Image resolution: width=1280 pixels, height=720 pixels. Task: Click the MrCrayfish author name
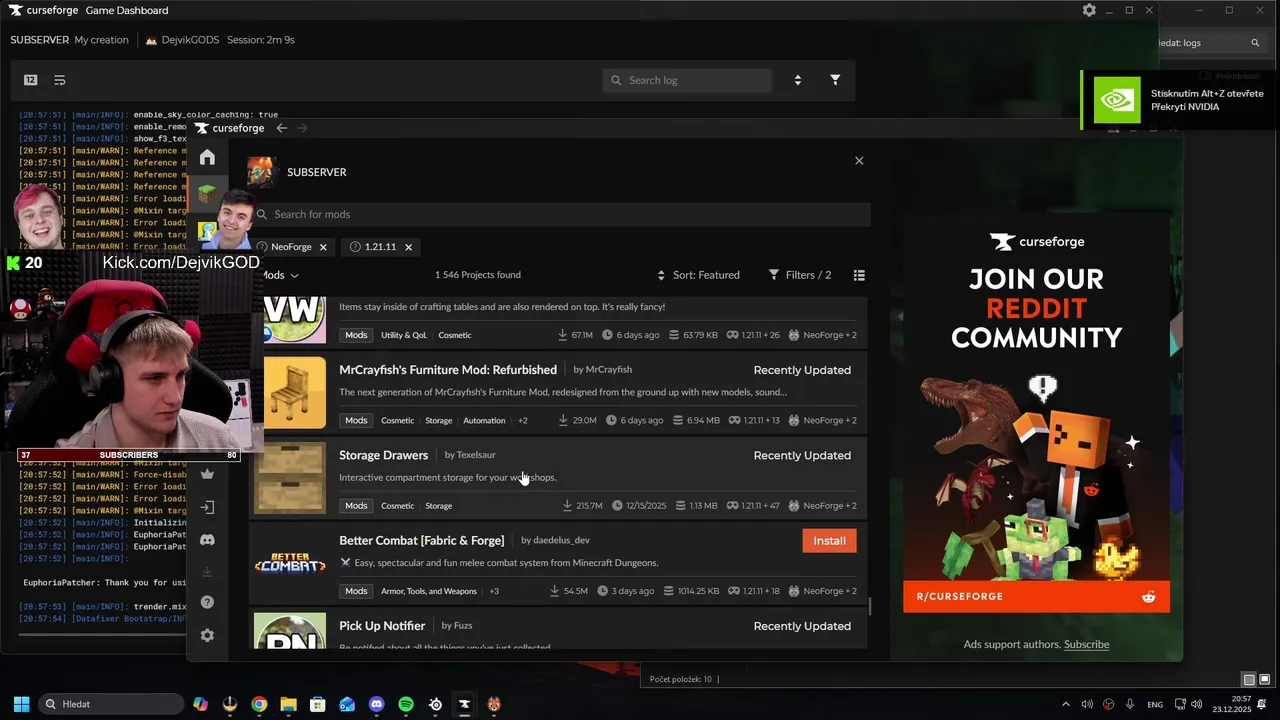coord(609,370)
